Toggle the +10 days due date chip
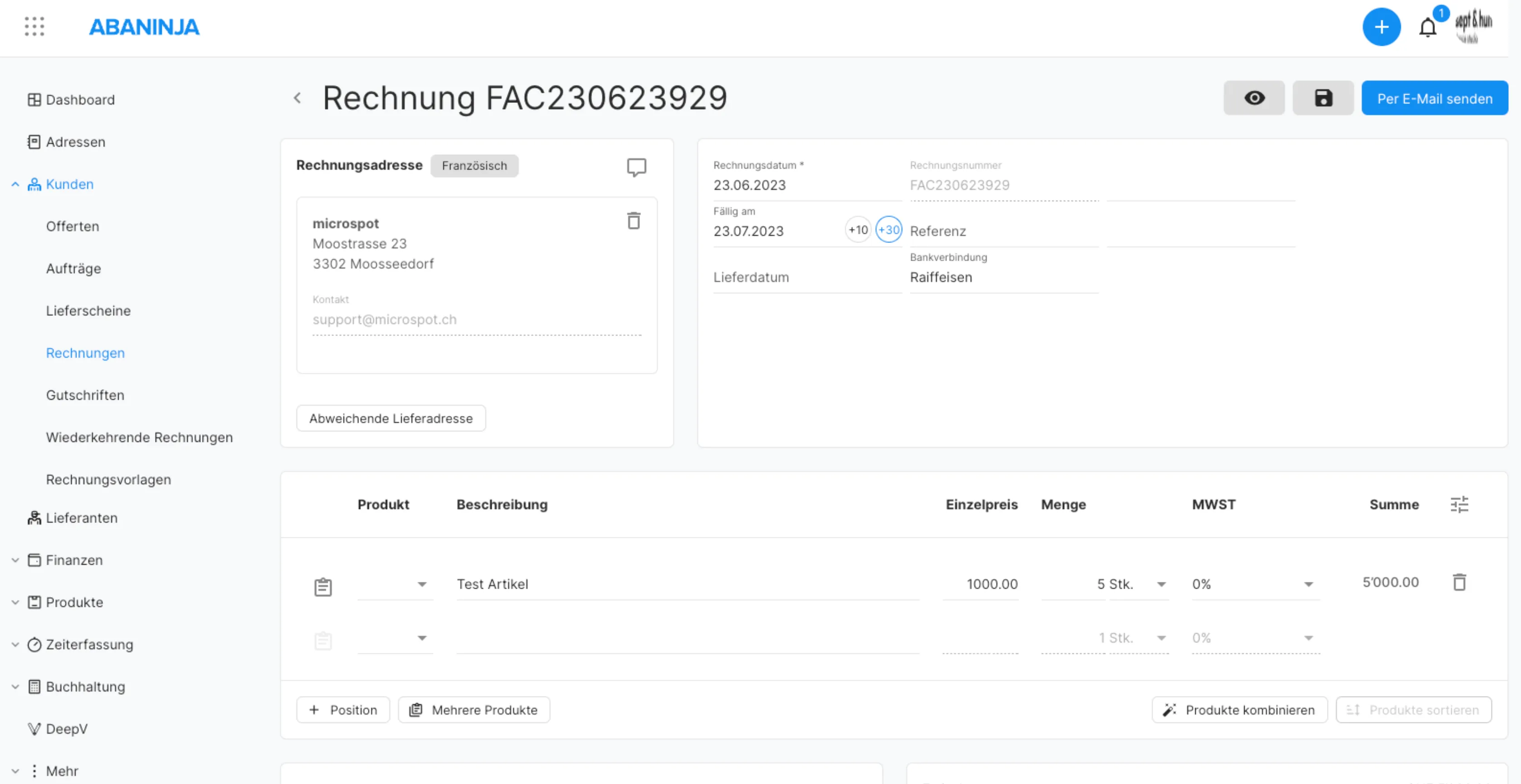This screenshot has height=784, width=1521. pos(858,230)
